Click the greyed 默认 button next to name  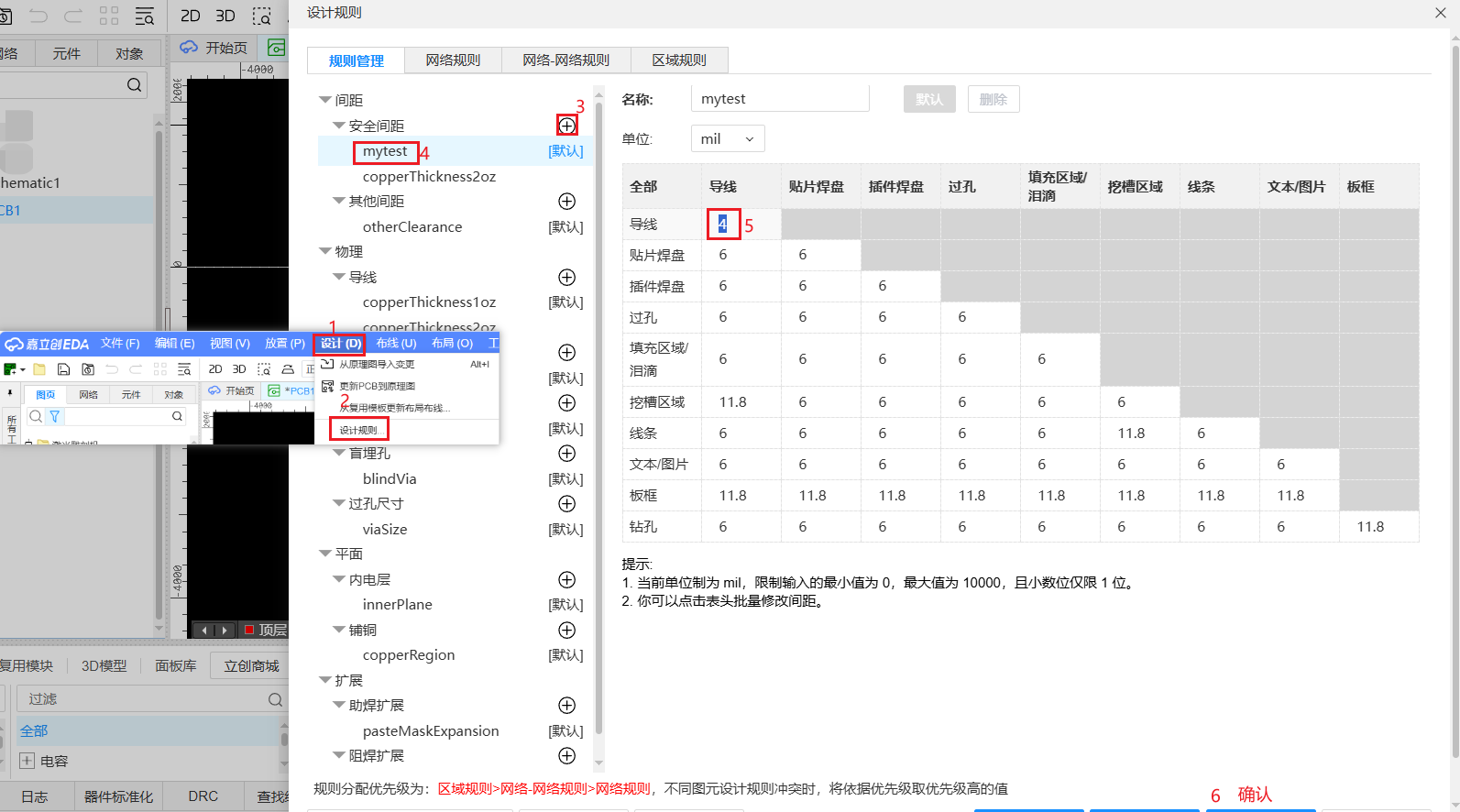(x=929, y=99)
